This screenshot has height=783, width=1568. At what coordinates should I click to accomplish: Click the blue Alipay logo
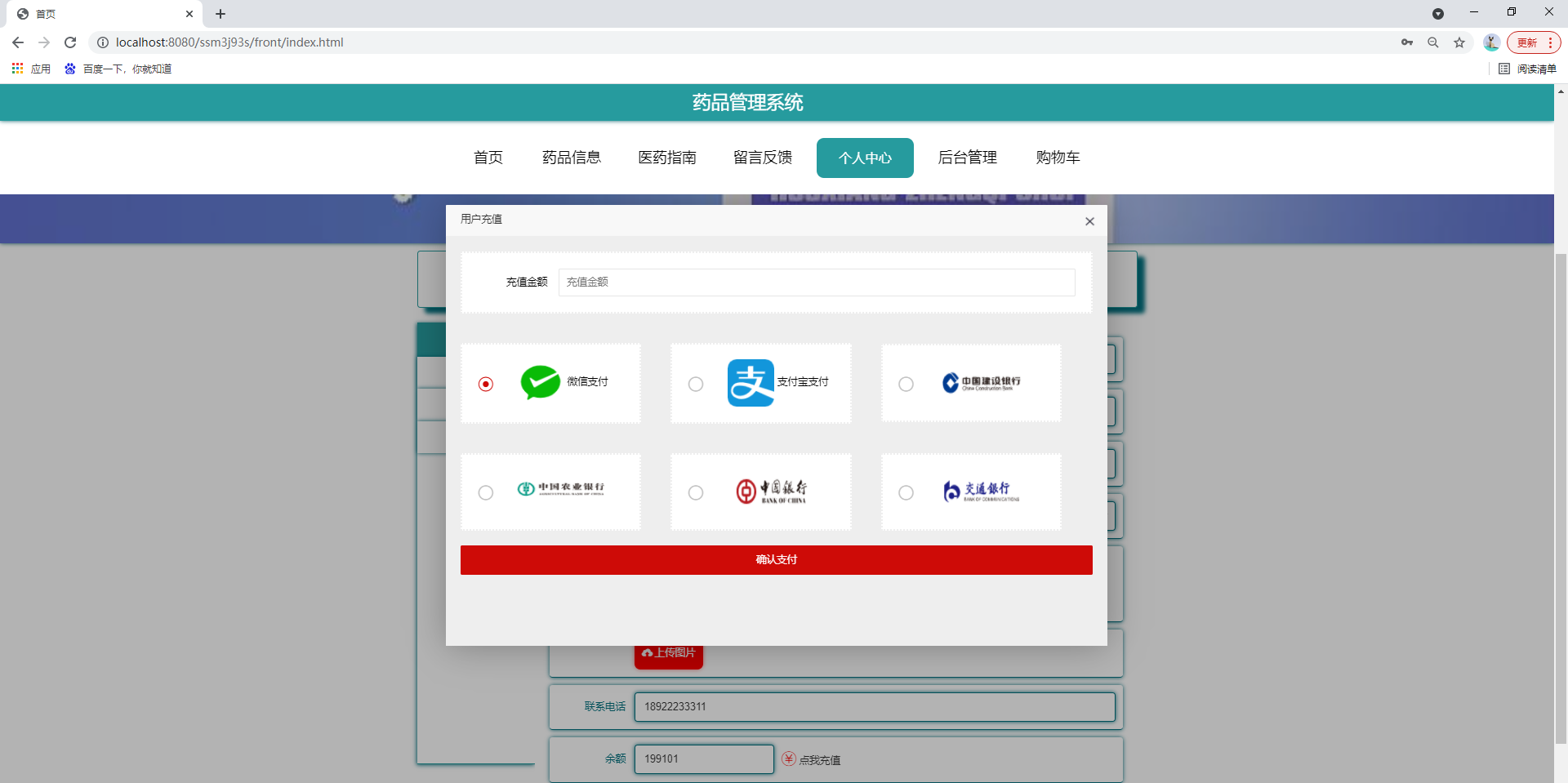pyautogui.click(x=751, y=383)
